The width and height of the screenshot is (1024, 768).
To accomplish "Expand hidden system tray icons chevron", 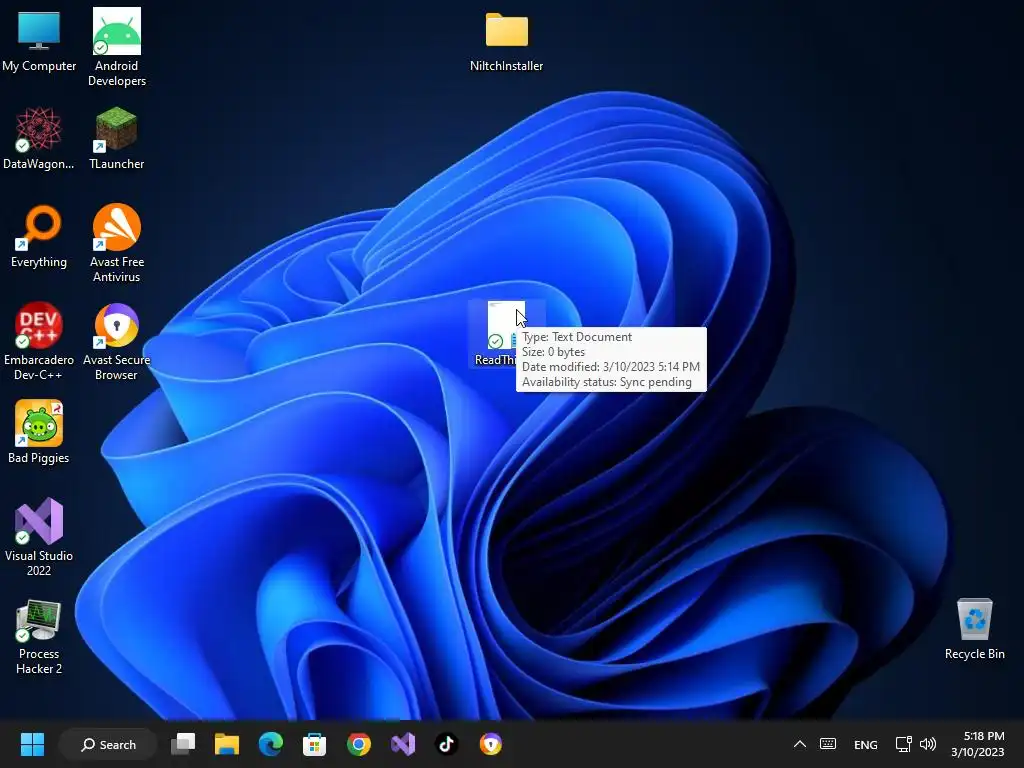I will click(799, 744).
